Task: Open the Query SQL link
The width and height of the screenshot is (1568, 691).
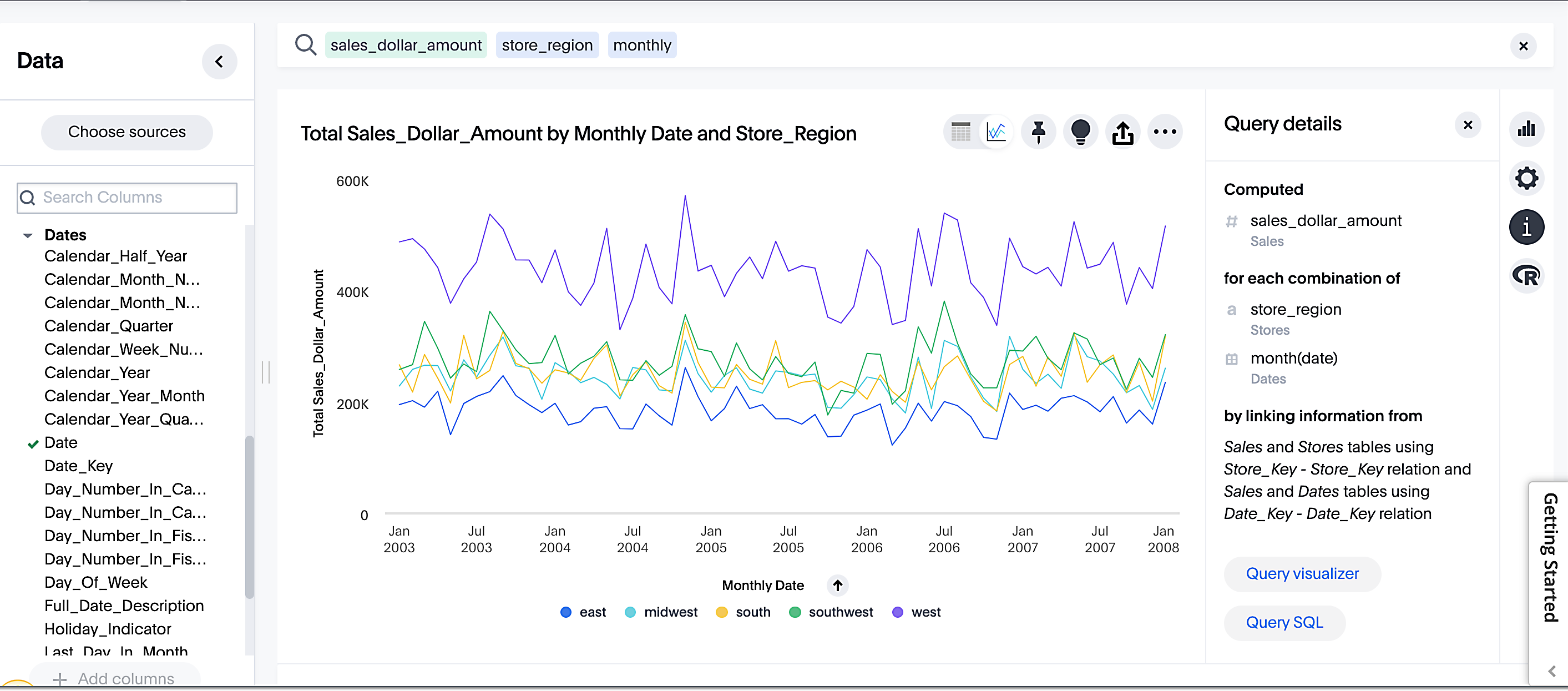Action: pyautogui.click(x=1284, y=622)
